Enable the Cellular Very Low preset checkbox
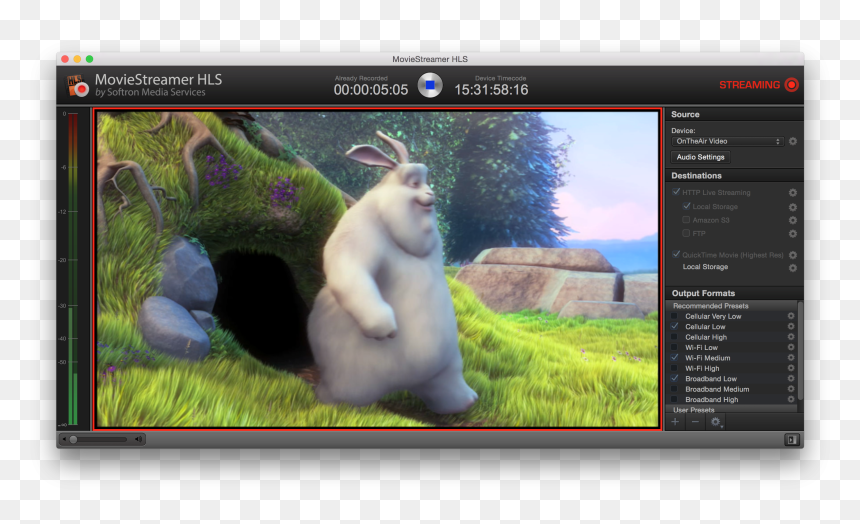The image size is (860, 524). 675,317
